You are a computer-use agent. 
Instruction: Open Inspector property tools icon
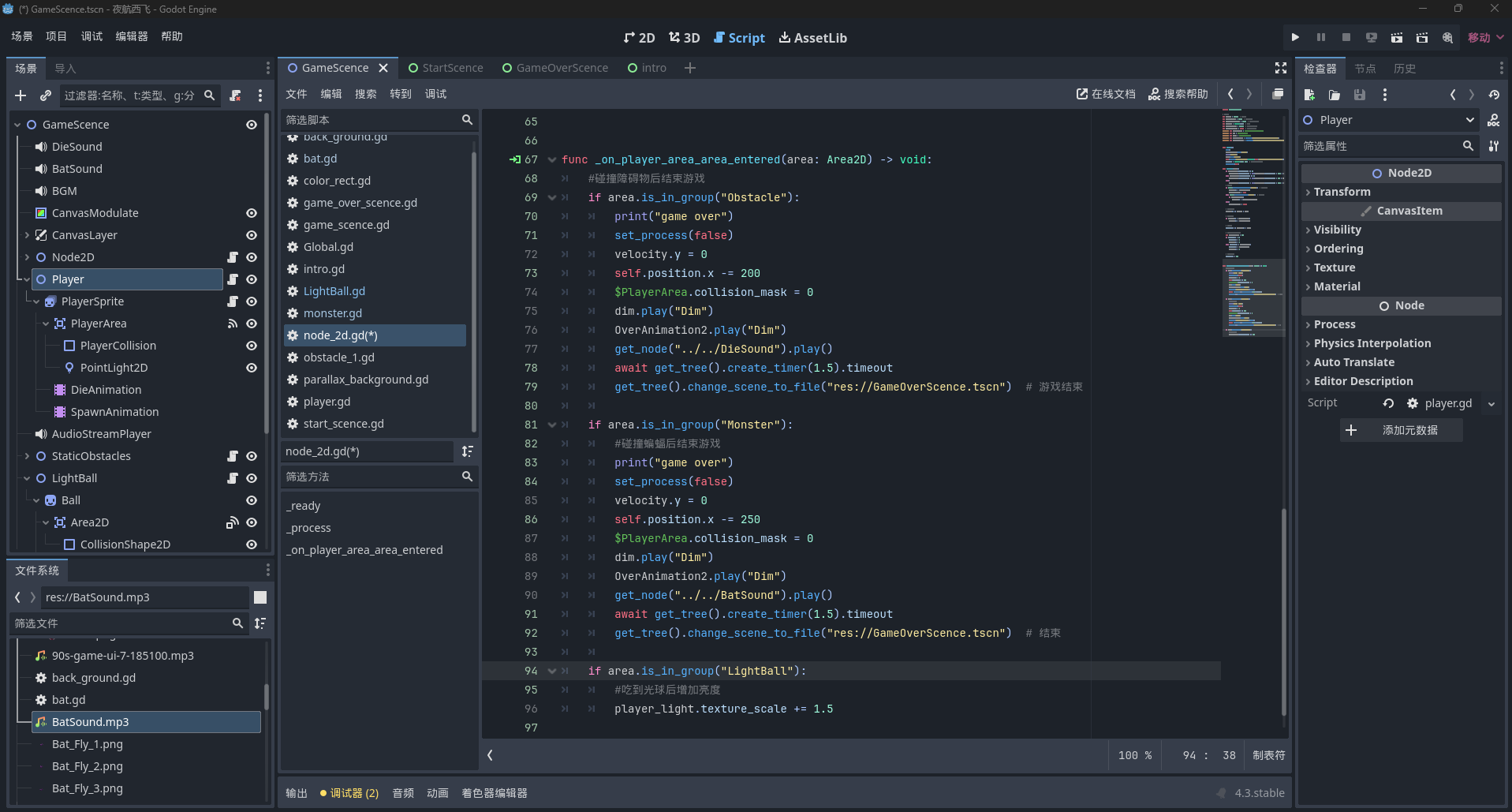point(1493,146)
